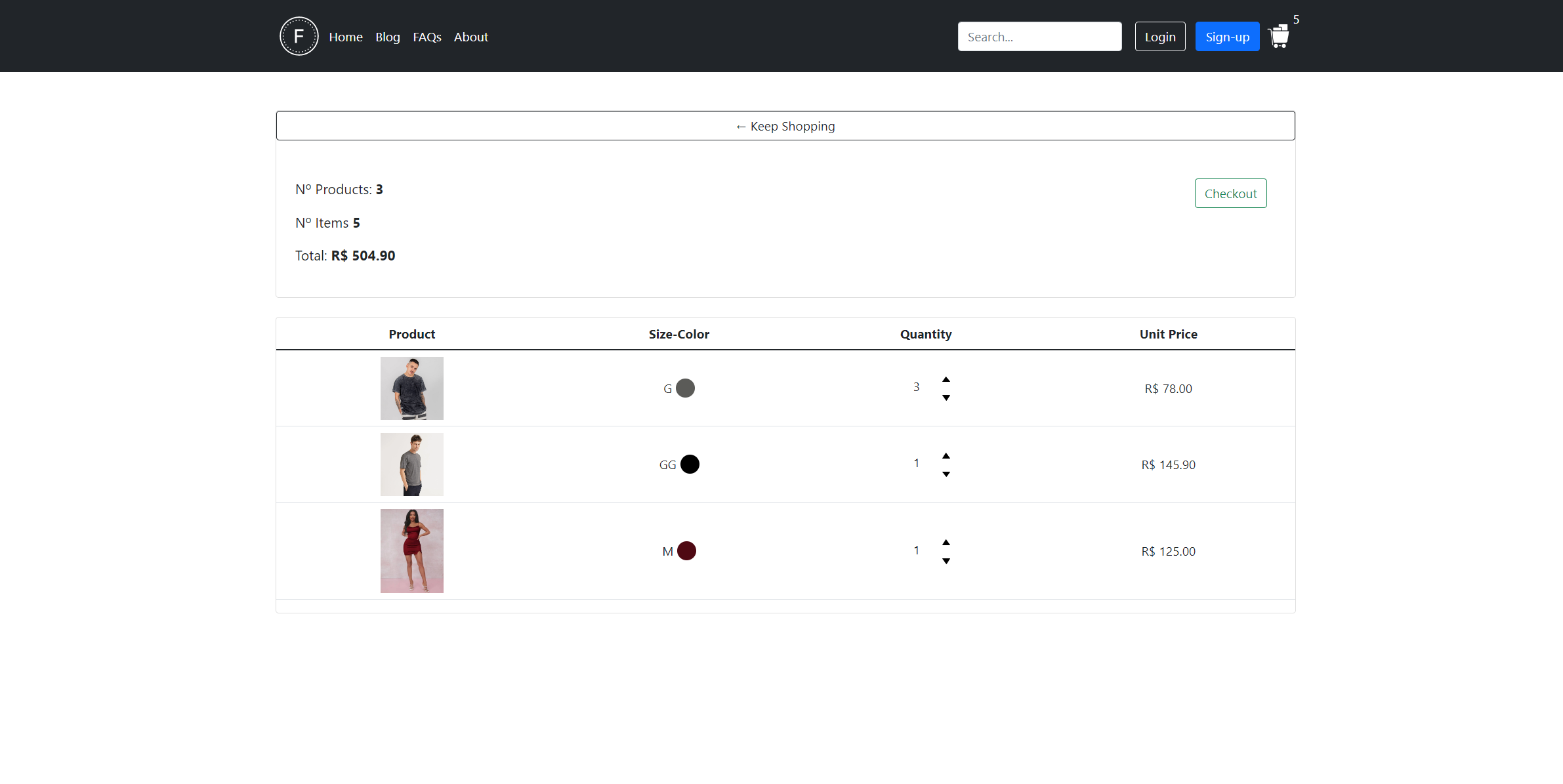Click the circular F logo
This screenshot has width=1563, height=784.
(299, 36)
